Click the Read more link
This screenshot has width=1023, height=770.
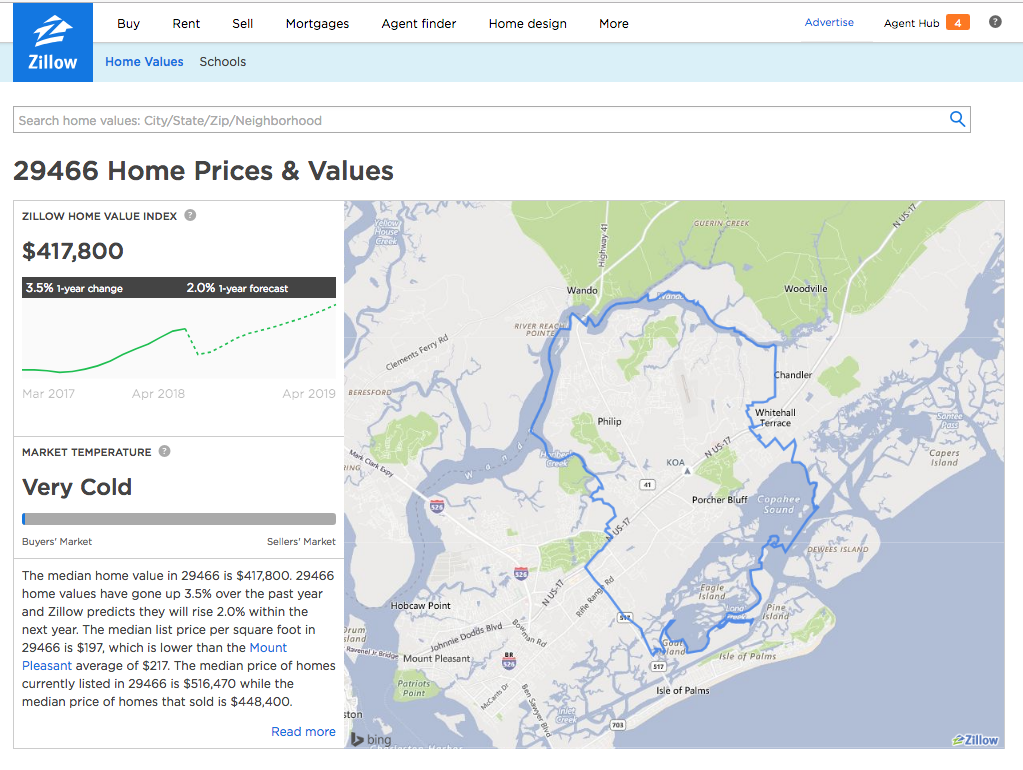pos(303,732)
